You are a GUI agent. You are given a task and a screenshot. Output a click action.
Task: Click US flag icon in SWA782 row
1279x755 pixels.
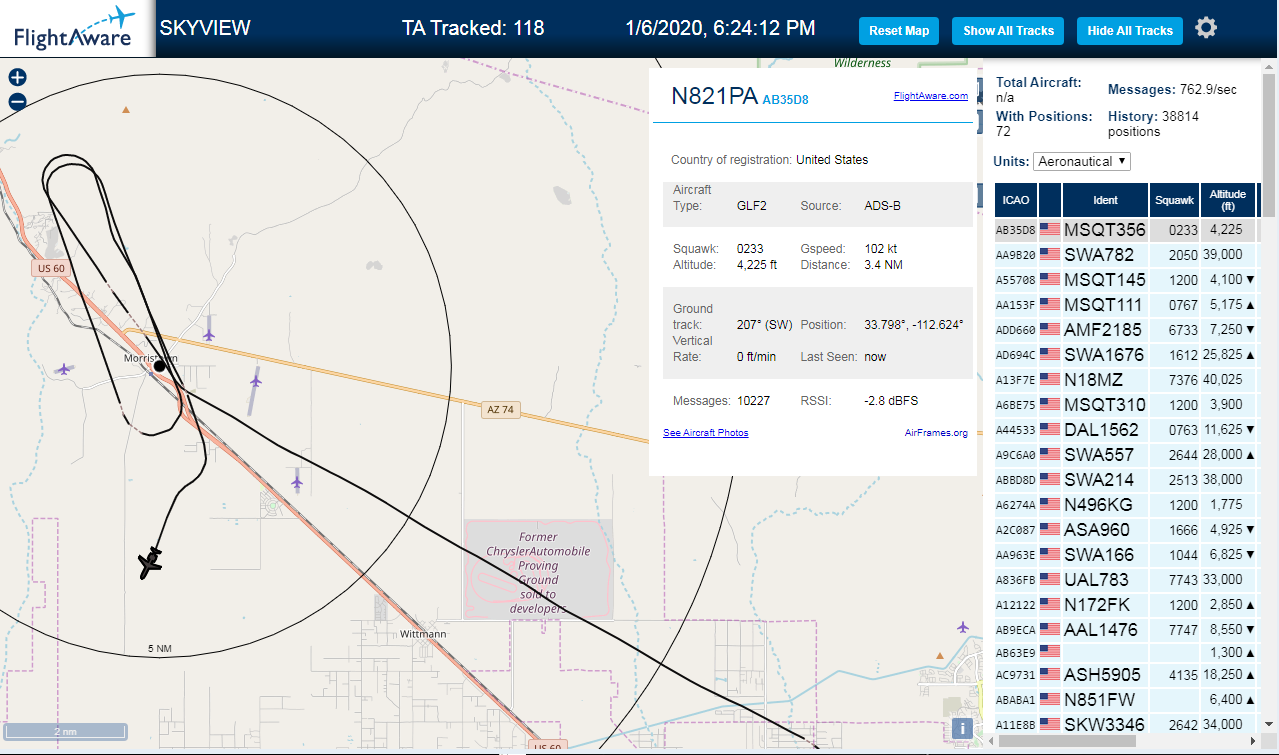tap(1050, 255)
